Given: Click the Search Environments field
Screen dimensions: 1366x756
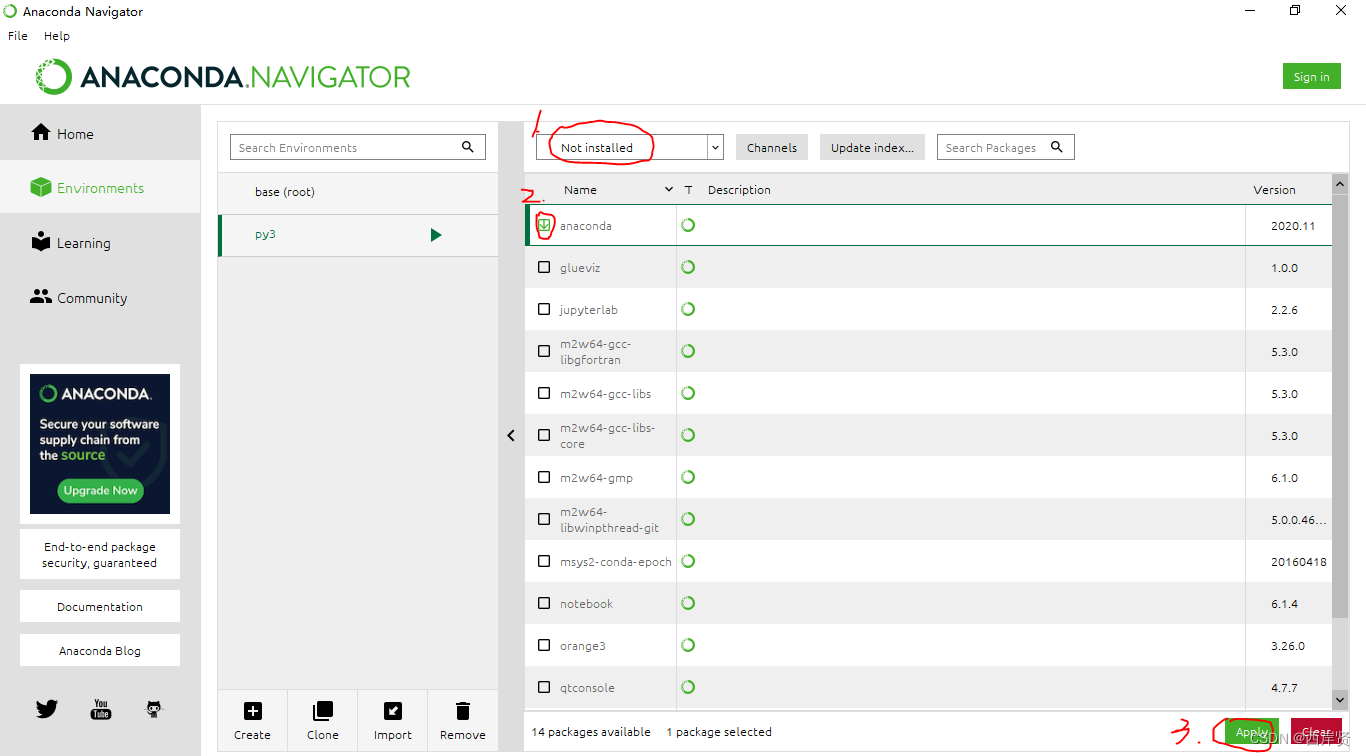Looking at the screenshot, I should (x=358, y=147).
